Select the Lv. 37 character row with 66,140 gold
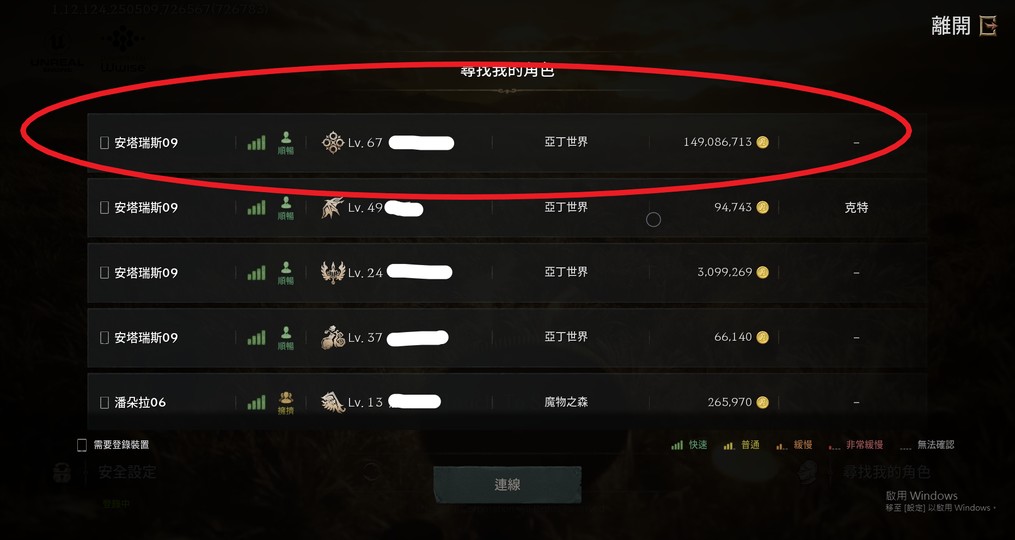Image resolution: width=1015 pixels, height=540 pixels. coord(507,337)
